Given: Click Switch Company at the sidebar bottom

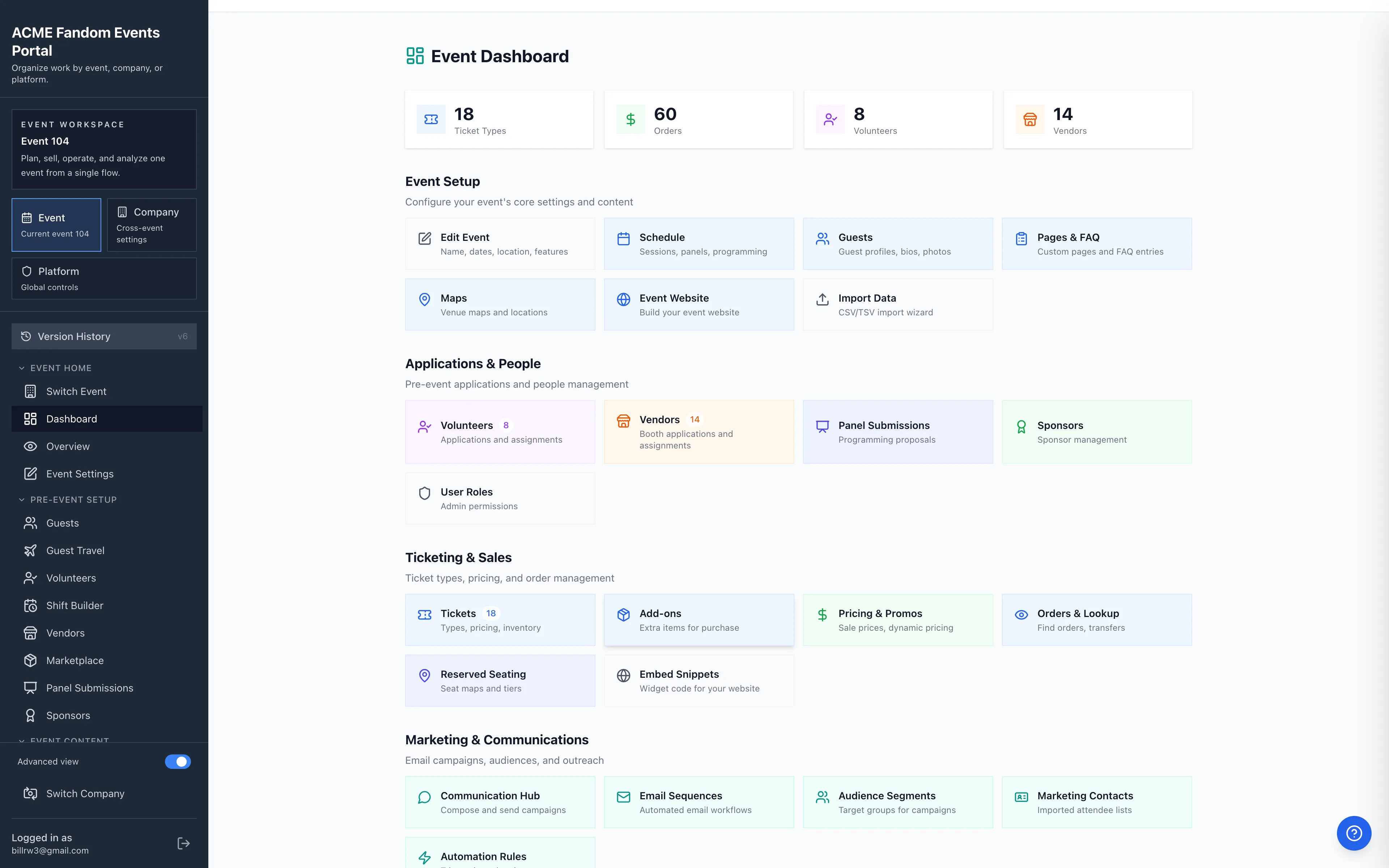Looking at the screenshot, I should (104, 793).
